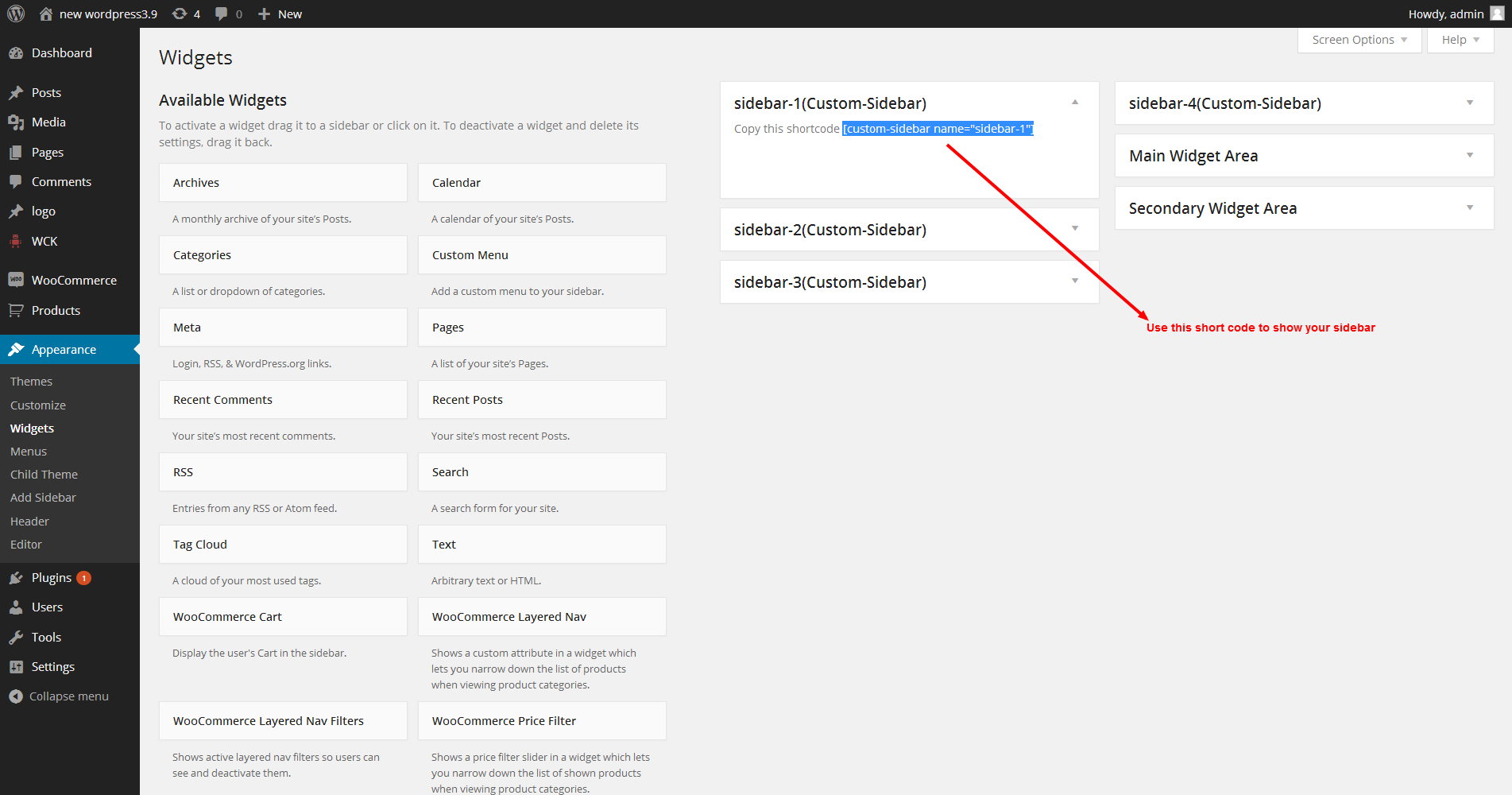The width and height of the screenshot is (1512, 795).
Task: Click the Howdy, admin account link
Action: click(1446, 14)
